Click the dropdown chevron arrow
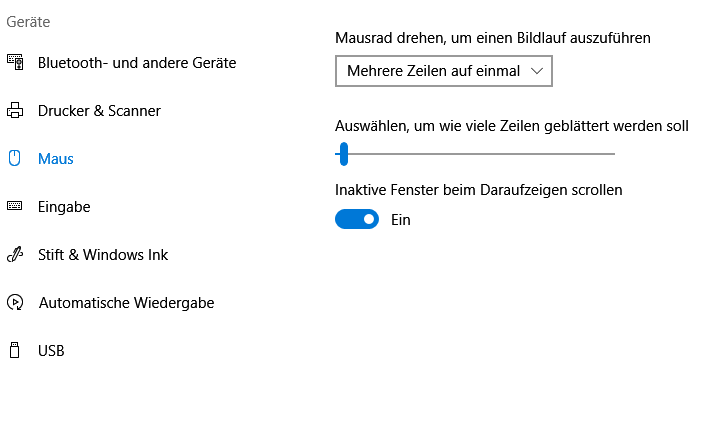The height and width of the screenshot is (443, 727). pyautogui.click(x=537, y=71)
